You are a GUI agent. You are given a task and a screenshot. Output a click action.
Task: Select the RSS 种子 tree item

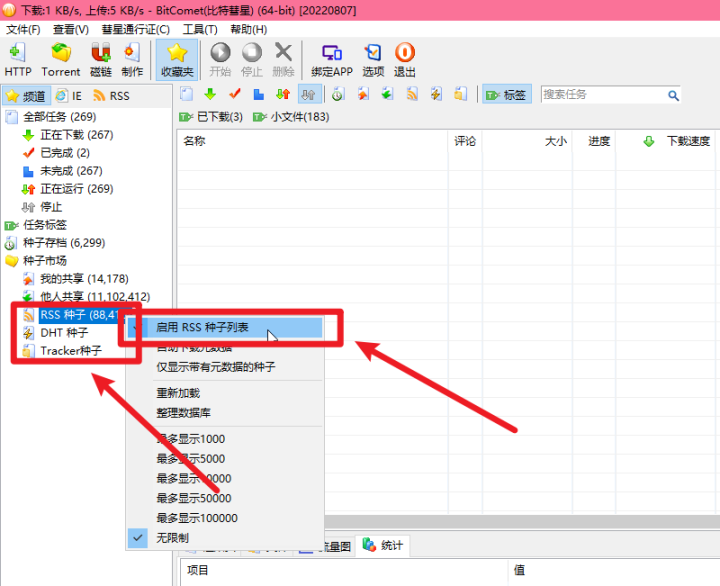coord(80,315)
